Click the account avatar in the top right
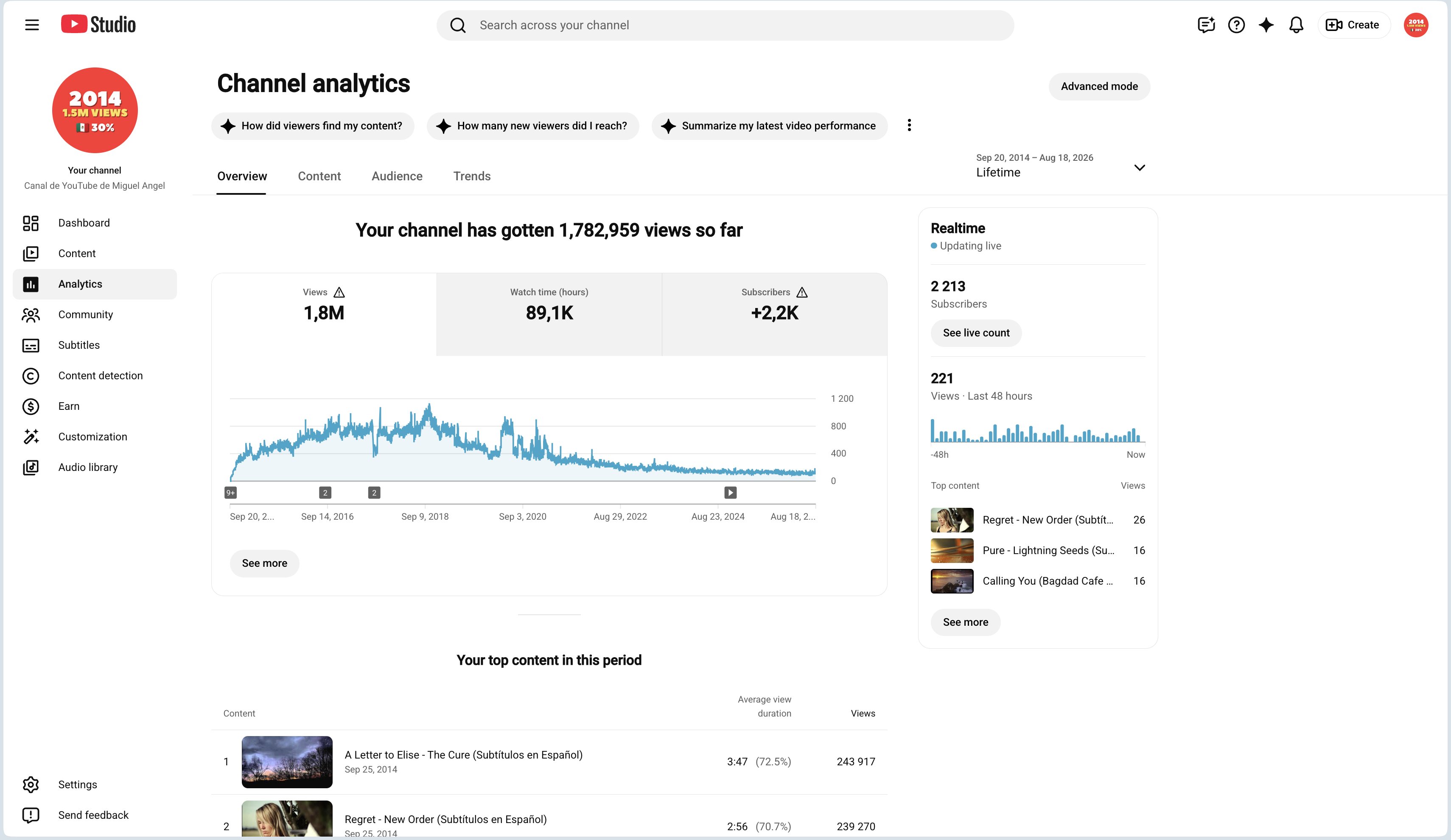1451x840 pixels. point(1416,25)
